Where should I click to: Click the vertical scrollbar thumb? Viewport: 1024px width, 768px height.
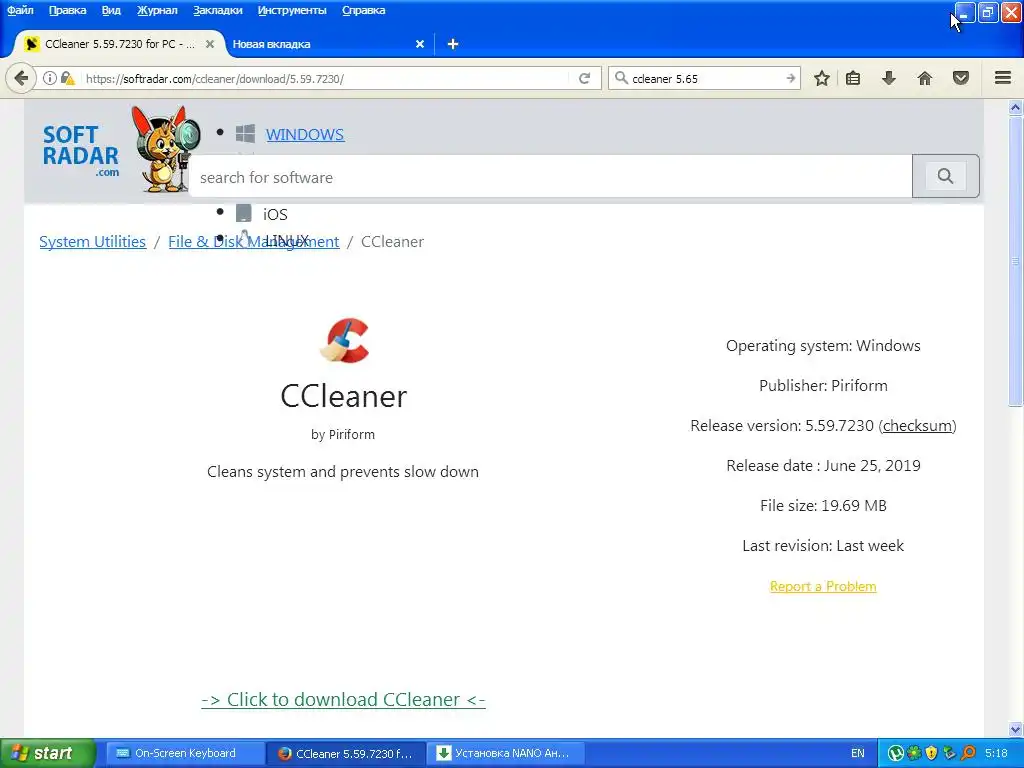point(1015,261)
